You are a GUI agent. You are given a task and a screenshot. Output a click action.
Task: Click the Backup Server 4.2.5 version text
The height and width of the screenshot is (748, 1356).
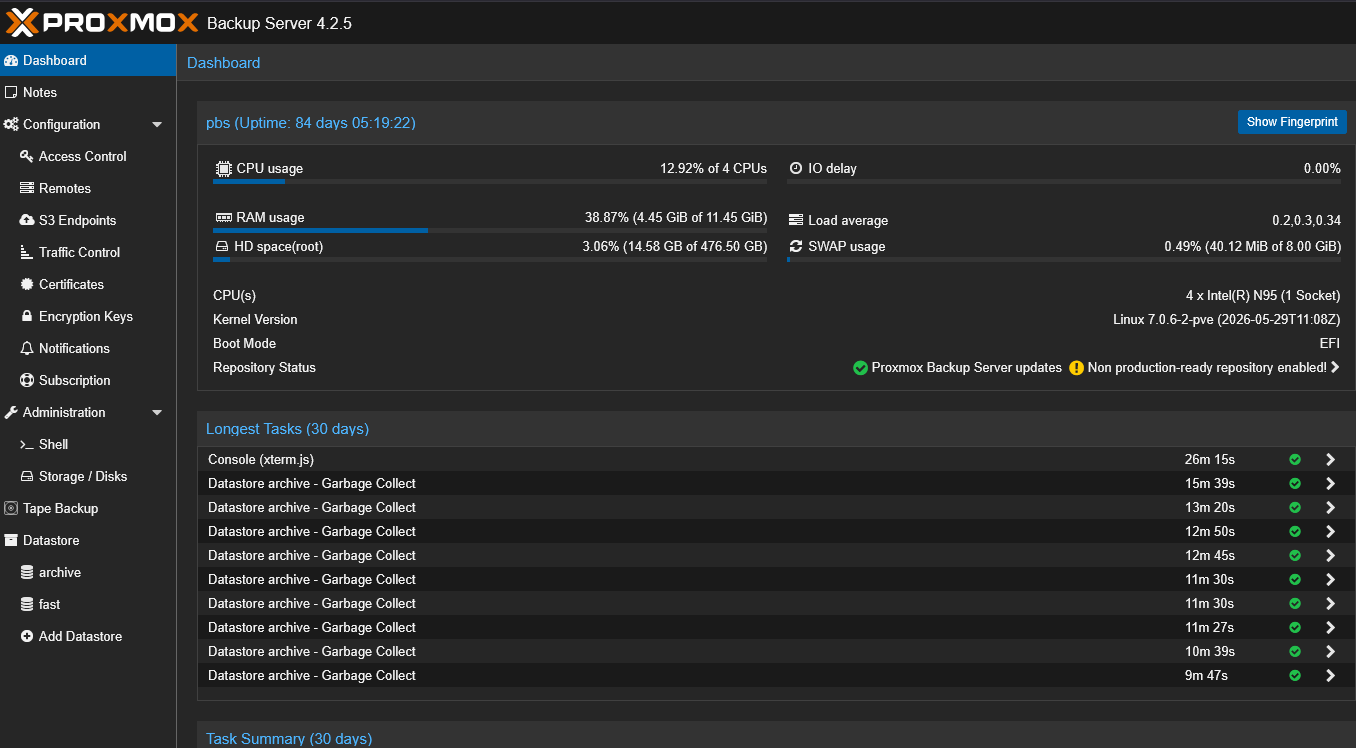point(279,23)
